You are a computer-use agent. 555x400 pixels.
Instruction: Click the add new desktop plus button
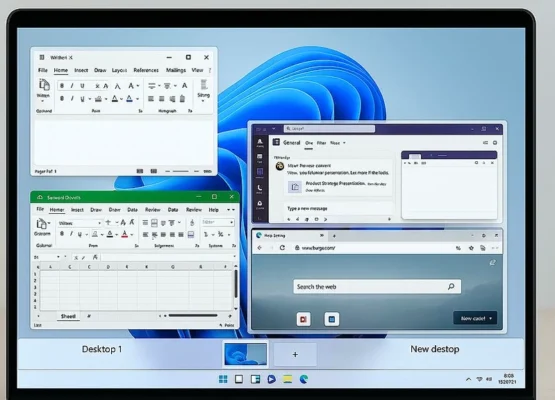[x=295, y=354]
